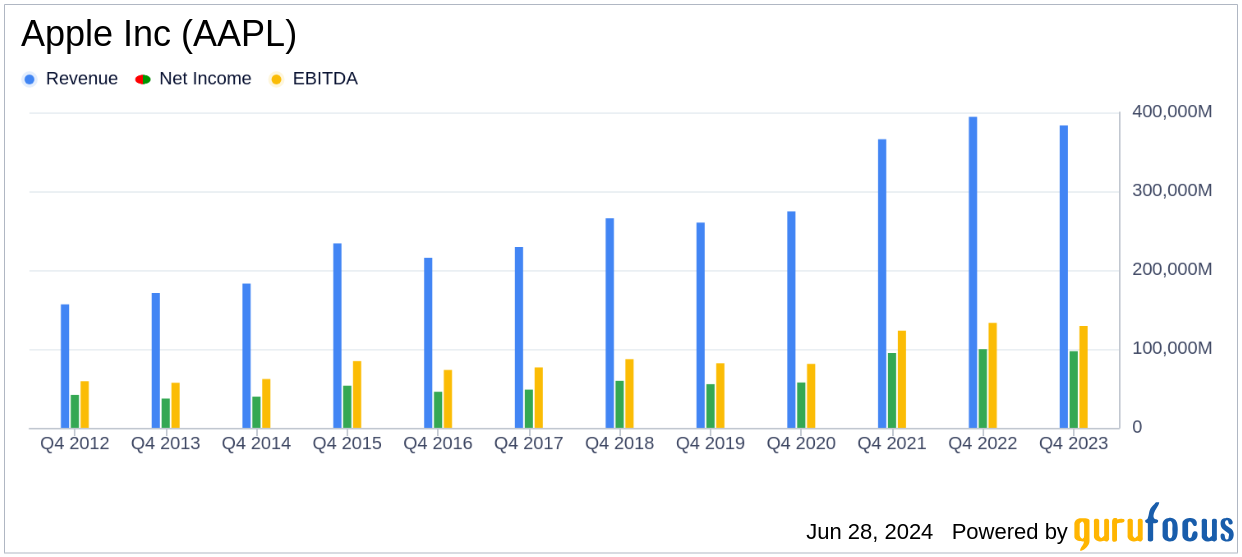Click the Q4 2018 axis label
The image size is (1242, 557).
pyautogui.click(x=620, y=443)
